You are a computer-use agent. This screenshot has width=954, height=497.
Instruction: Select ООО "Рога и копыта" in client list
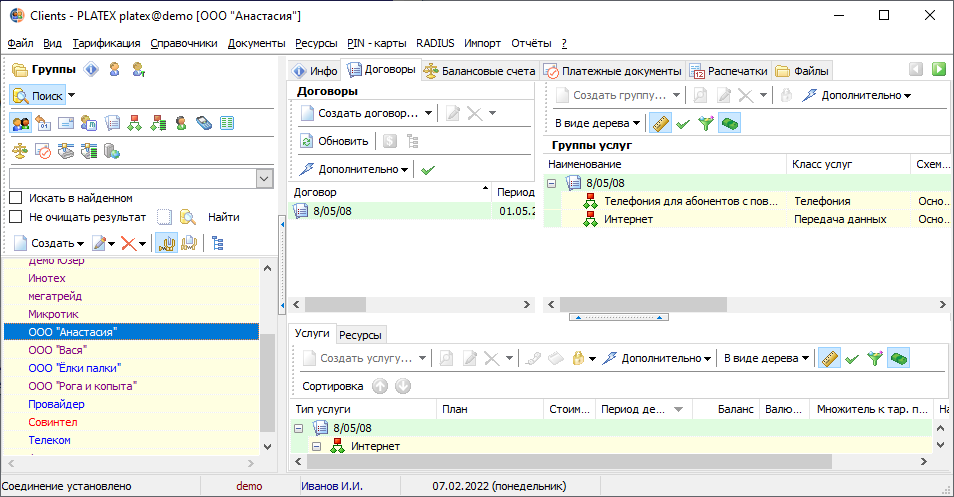tap(83, 386)
